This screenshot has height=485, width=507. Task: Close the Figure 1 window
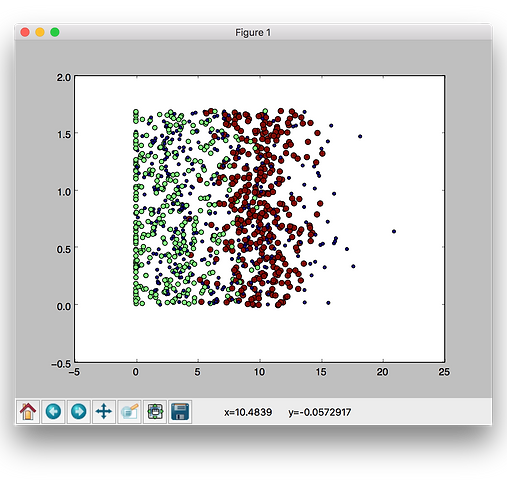click(x=25, y=32)
